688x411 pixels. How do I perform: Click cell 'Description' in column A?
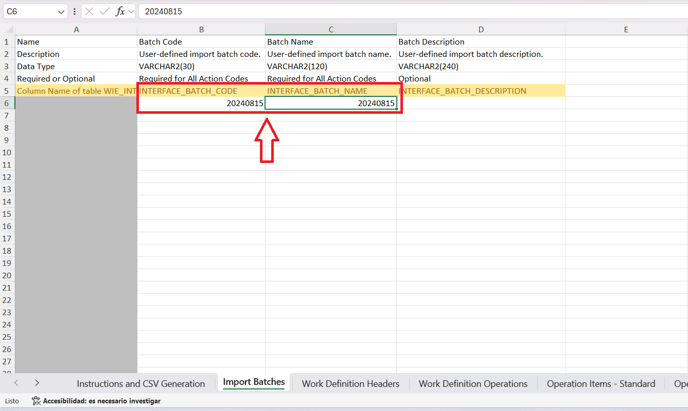(76, 54)
